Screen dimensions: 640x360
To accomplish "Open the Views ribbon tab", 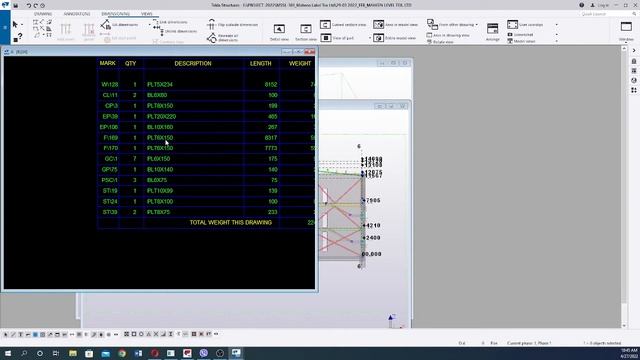I will [147, 14].
